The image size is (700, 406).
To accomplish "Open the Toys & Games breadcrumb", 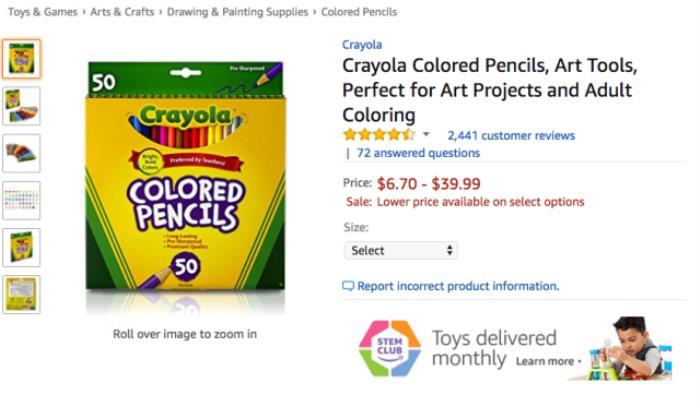I will pos(42,12).
